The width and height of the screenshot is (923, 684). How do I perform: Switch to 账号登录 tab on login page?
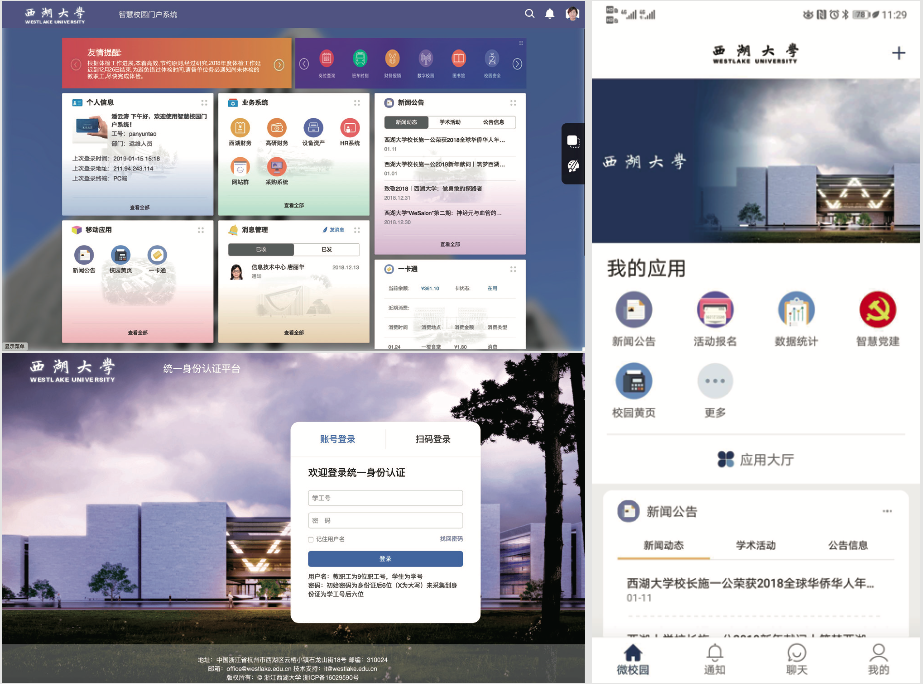pyautogui.click(x=338, y=439)
